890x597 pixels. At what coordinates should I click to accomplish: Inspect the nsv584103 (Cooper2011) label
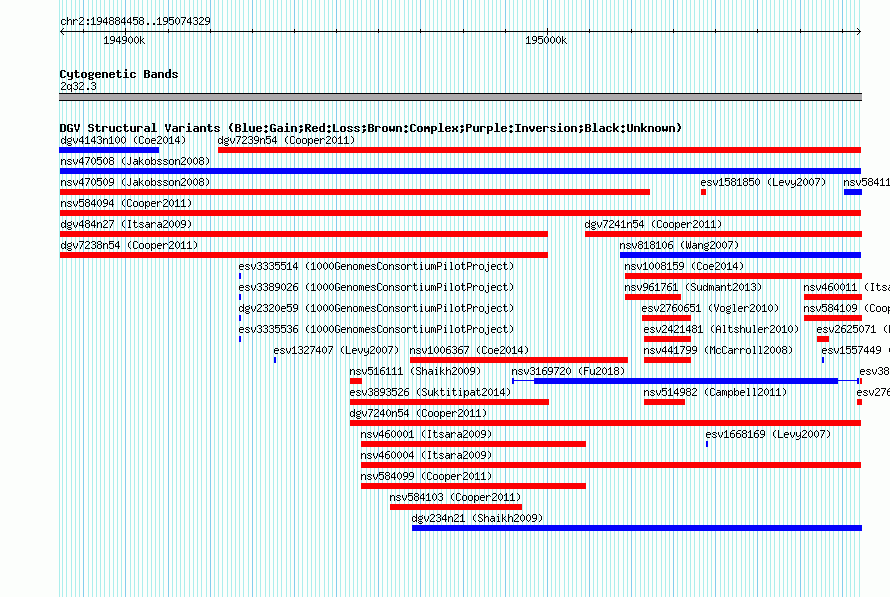click(455, 497)
